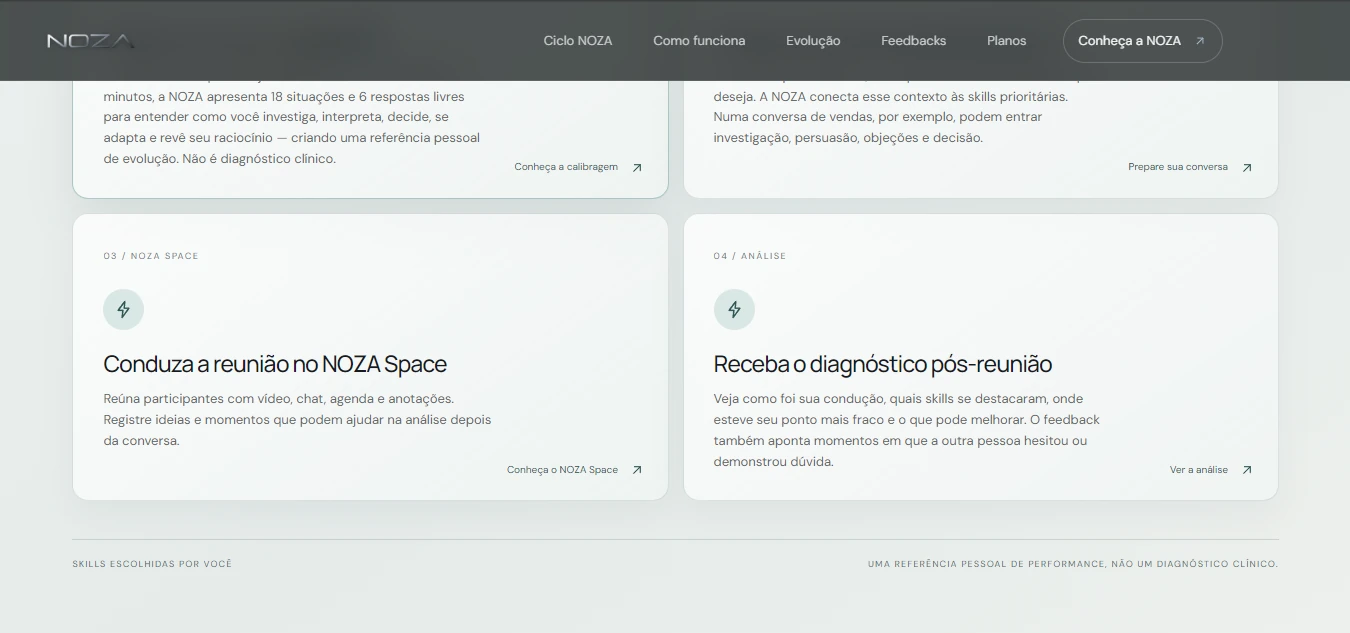Click the Conheça a NOZA button
The height and width of the screenshot is (633, 1350).
pyautogui.click(x=1142, y=41)
